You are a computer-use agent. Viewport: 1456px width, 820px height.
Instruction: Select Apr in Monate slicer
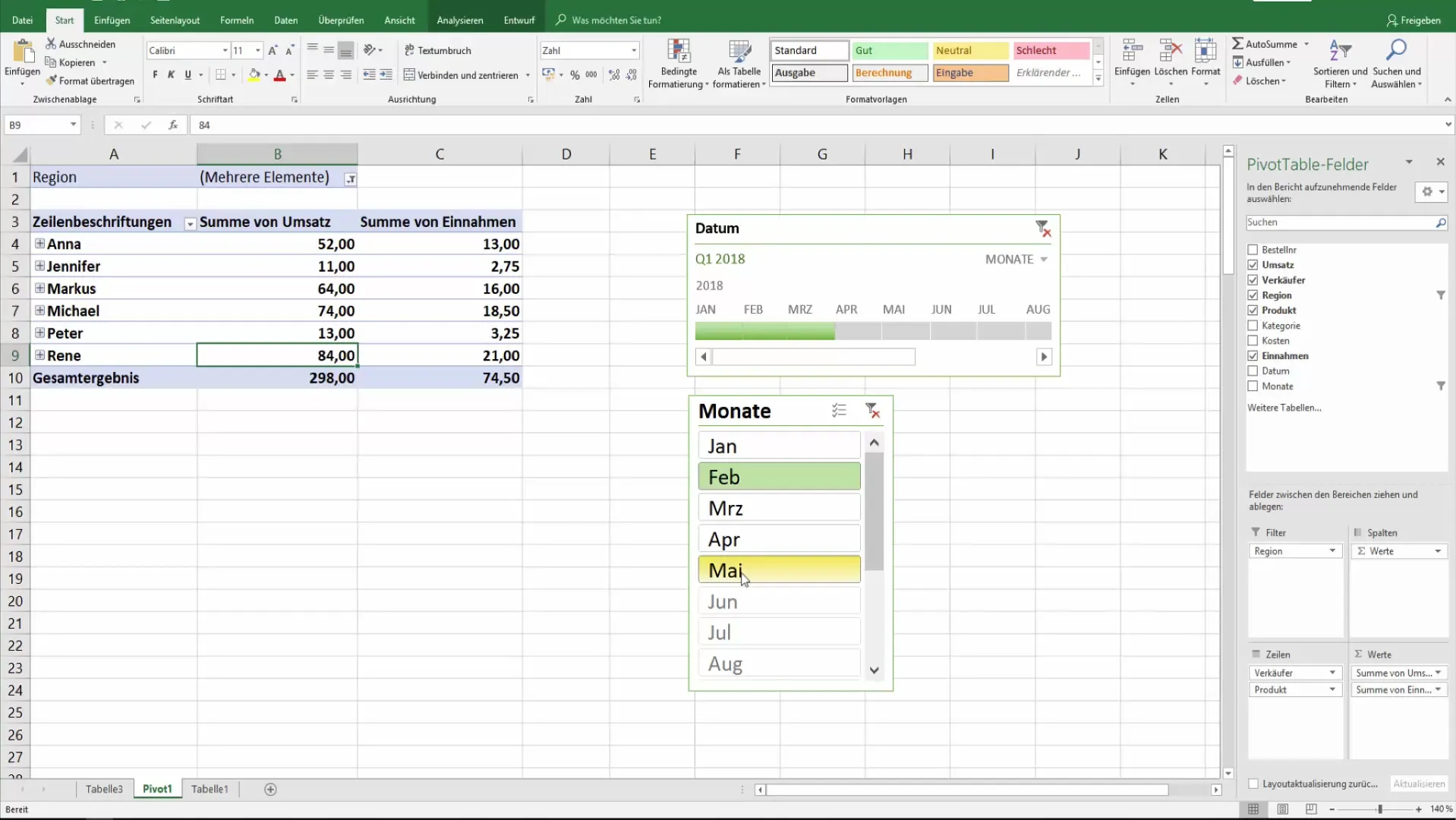(779, 539)
